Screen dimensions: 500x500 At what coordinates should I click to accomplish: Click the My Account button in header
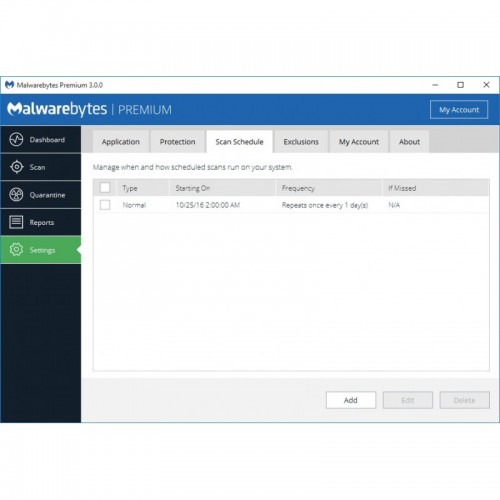click(459, 110)
